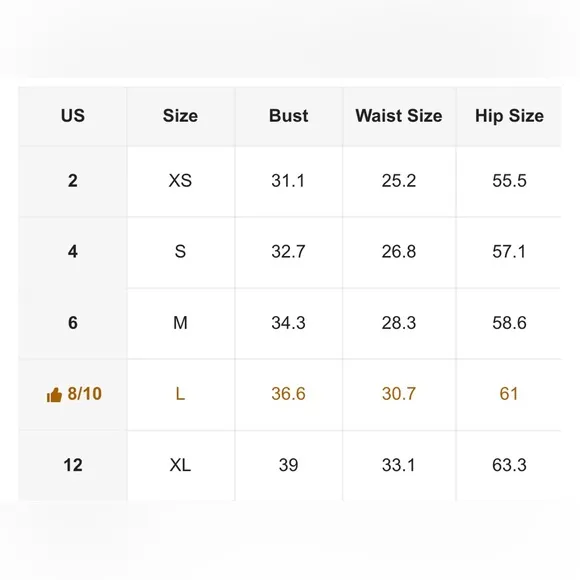Click the 61 hip size value
Image resolution: width=580 pixels, height=580 pixels.
[509, 394]
